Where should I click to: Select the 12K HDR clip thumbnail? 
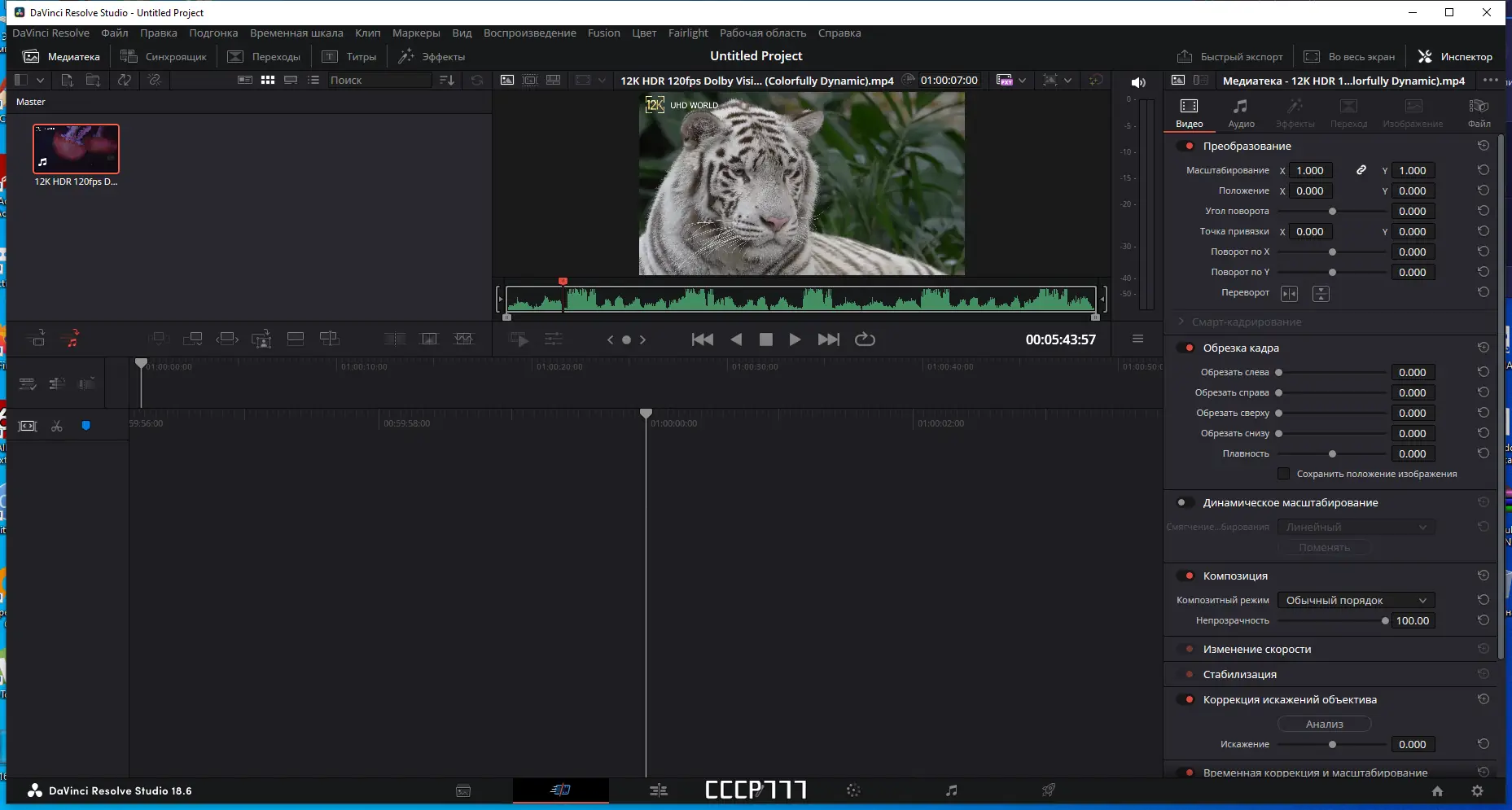(76, 148)
